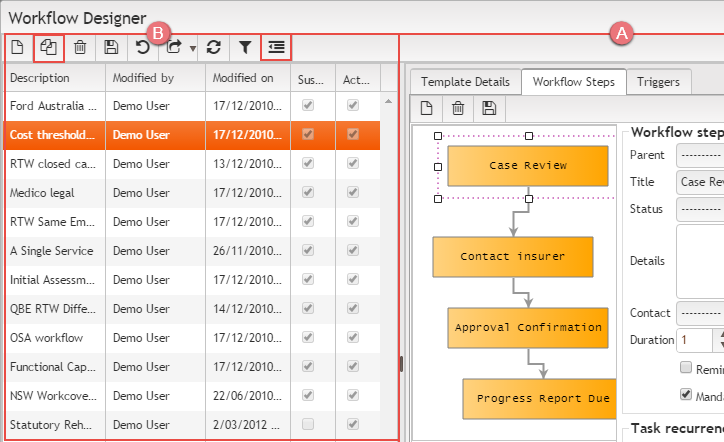
Task: Select the Contact insurer workflow step
Action: click(512, 256)
